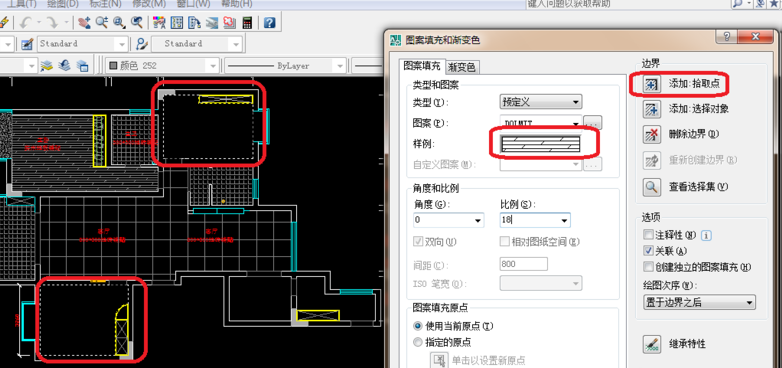Click the dialog's question-mark help button

726,37
